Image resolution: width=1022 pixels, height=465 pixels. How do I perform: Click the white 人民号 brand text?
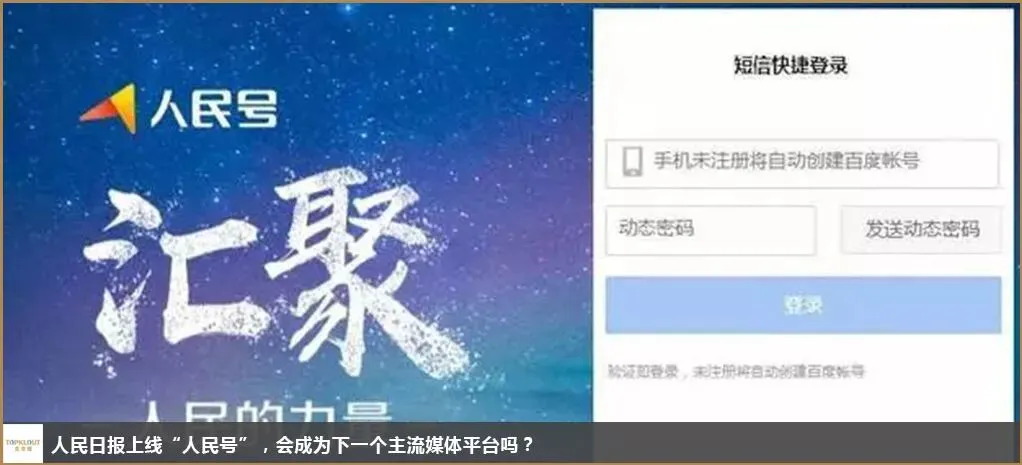214,109
